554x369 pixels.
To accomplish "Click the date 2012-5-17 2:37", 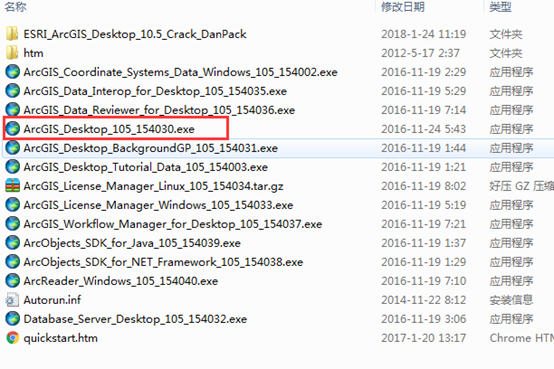I will point(420,53).
